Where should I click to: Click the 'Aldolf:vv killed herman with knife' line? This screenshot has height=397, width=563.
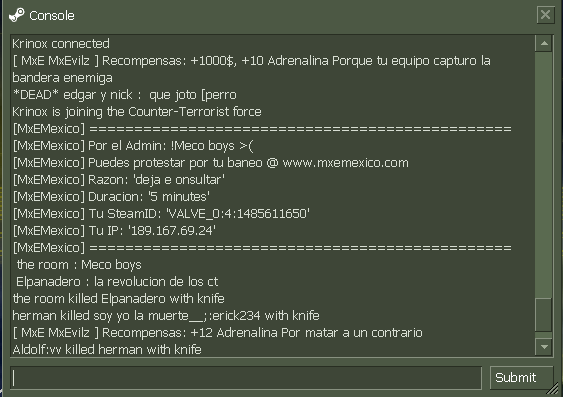(x=107, y=349)
